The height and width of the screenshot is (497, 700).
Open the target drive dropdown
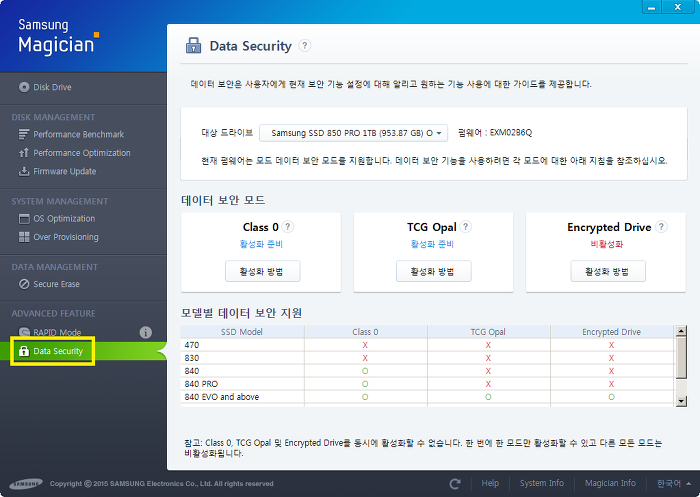(x=354, y=133)
